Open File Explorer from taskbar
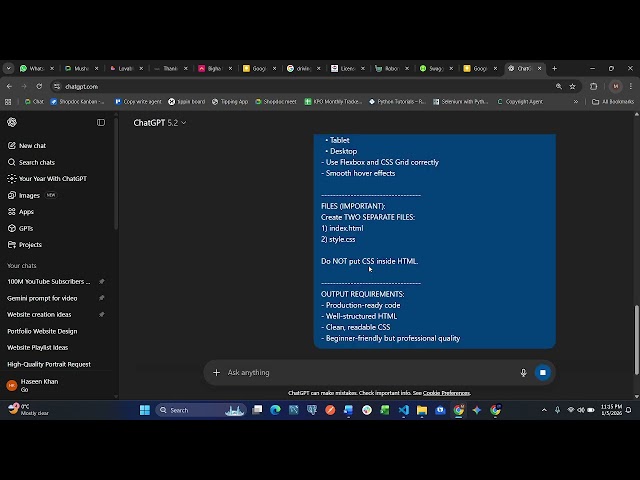The image size is (640, 480). (422, 410)
